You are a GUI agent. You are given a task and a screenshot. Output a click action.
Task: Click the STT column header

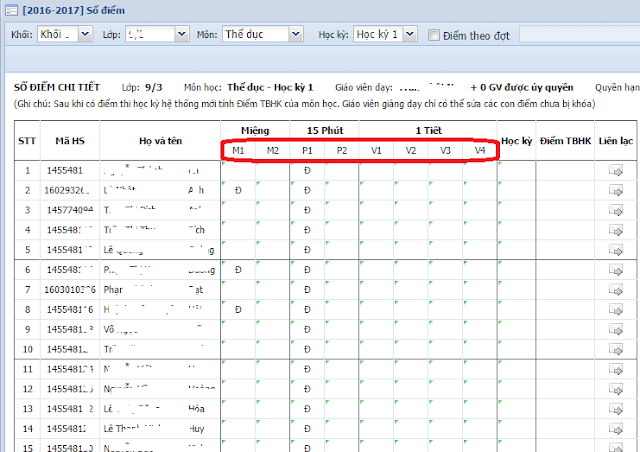point(27,141)
